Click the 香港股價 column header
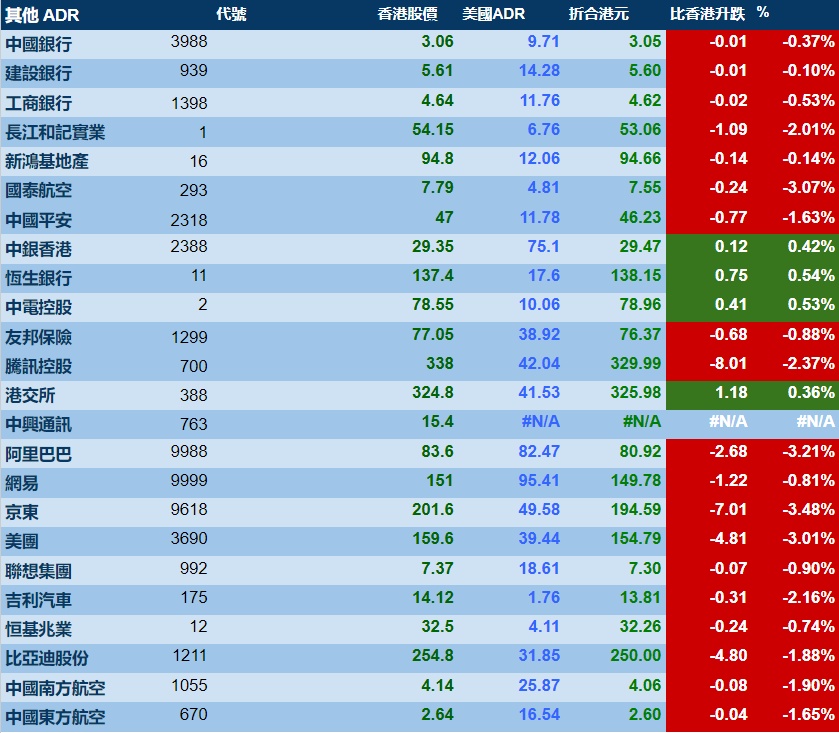 click(x=407, y=14)
